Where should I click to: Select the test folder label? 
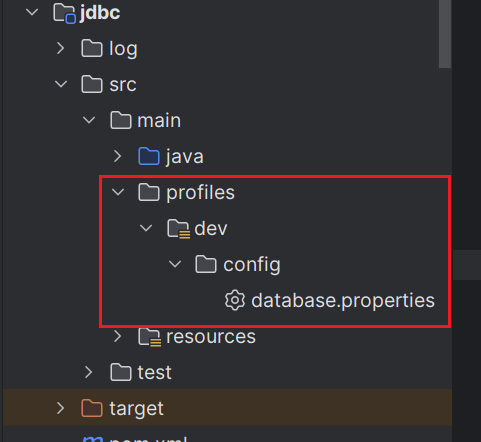(x=154, y=372)
